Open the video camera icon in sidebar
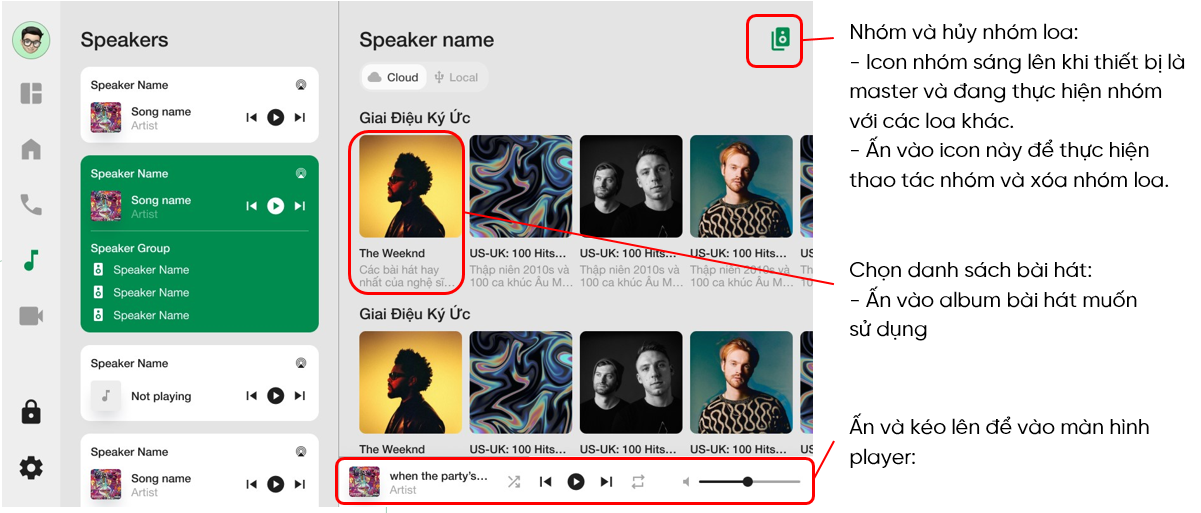 pyautogui.click(x=31, y=316)
